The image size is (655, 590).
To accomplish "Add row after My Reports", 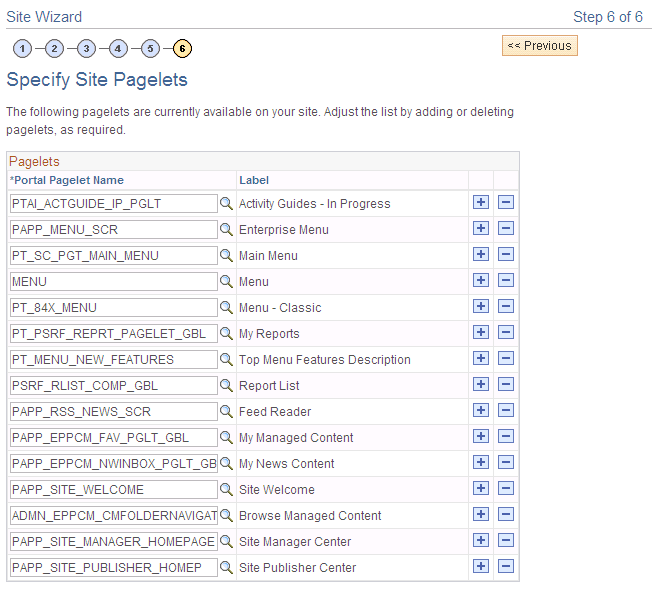I will pyautogui.click(x=481, y=332).
